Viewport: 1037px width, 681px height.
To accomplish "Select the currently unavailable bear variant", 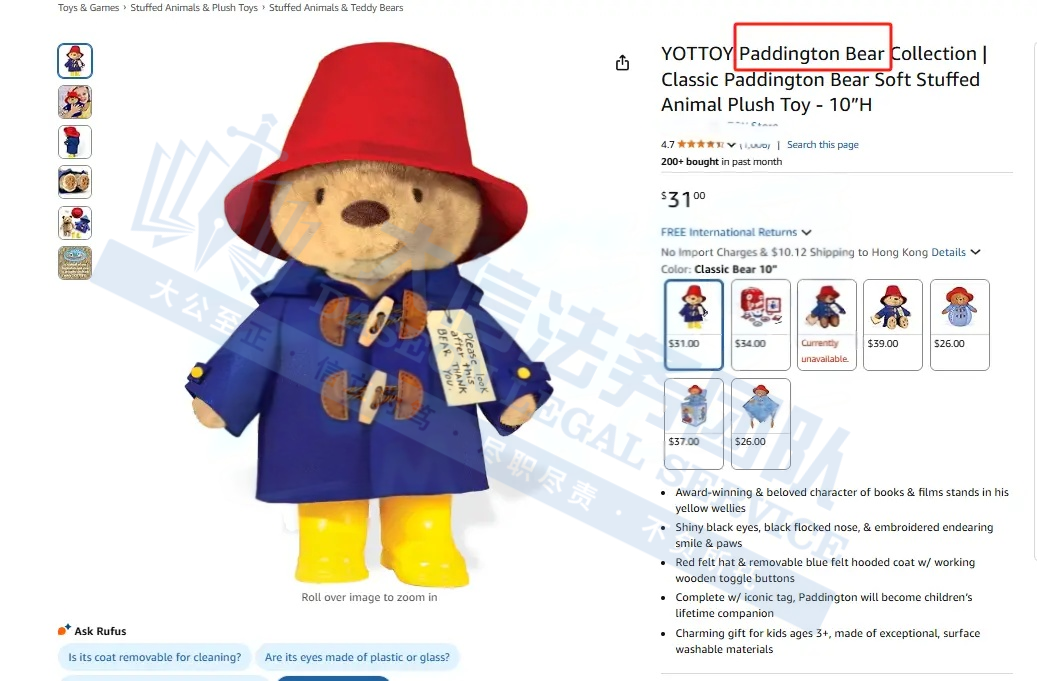I will 827,325.
